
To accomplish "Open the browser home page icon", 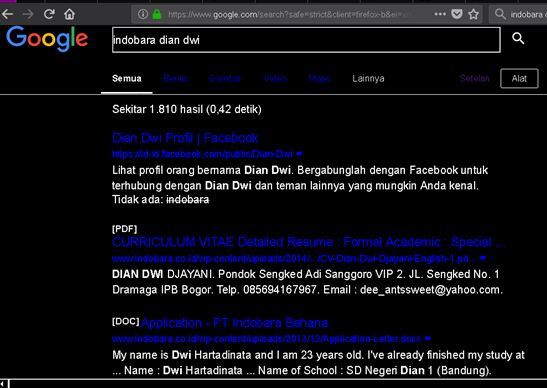I will (x=69, y=14).
